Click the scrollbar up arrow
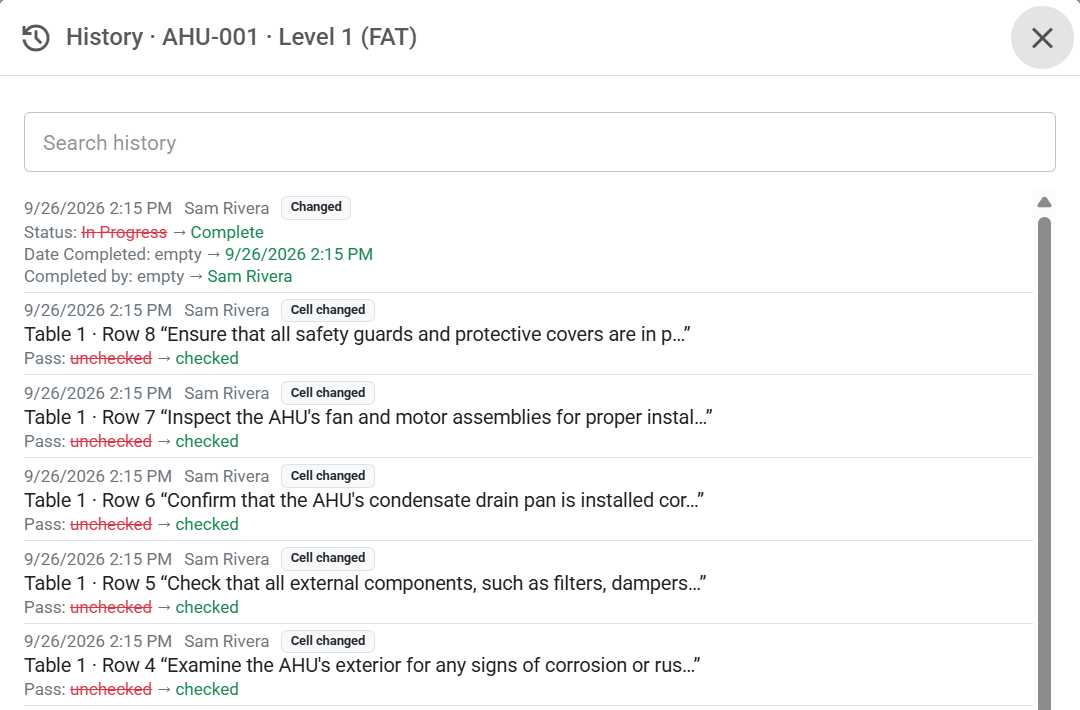 1044,202
